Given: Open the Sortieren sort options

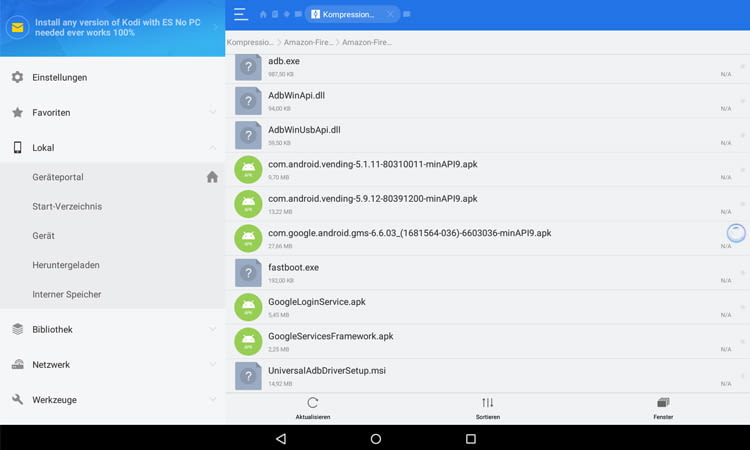Looking at the screenshot, I should coord(488,409).
